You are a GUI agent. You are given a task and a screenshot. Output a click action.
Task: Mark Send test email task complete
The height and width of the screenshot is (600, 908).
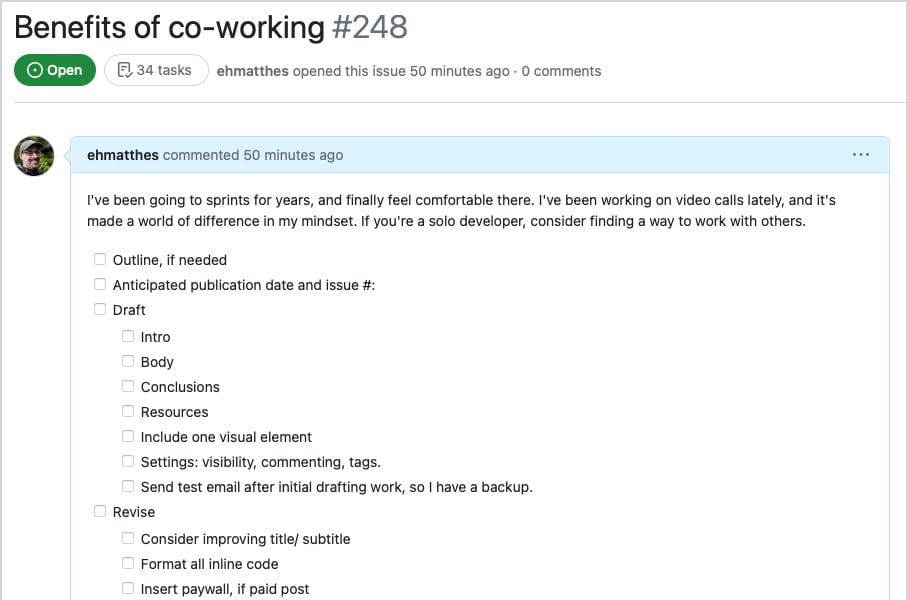(x=127, y=485)
